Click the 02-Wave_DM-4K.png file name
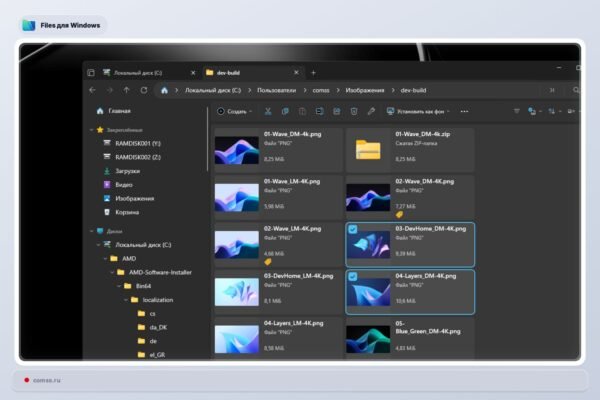Image resolution: width=600 pixels, height=400 pixels. click(x=425, y=181)
